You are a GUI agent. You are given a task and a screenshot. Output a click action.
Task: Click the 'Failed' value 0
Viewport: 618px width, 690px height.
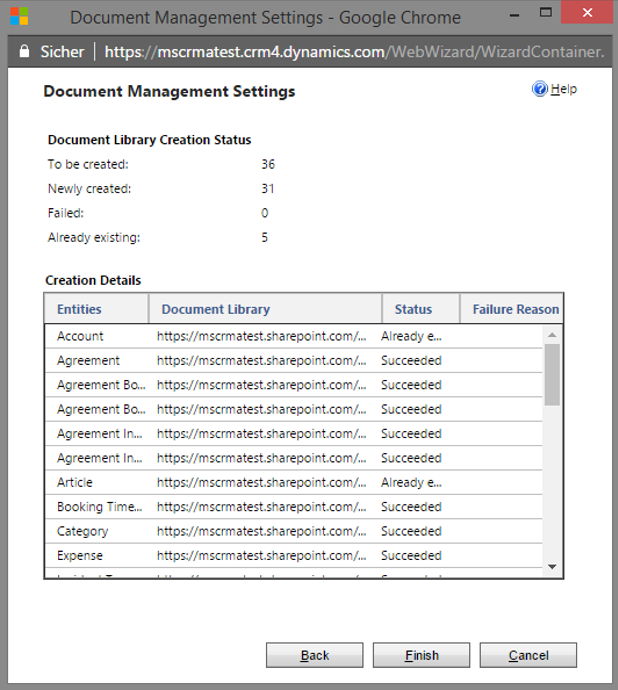(x=265, y=213)
